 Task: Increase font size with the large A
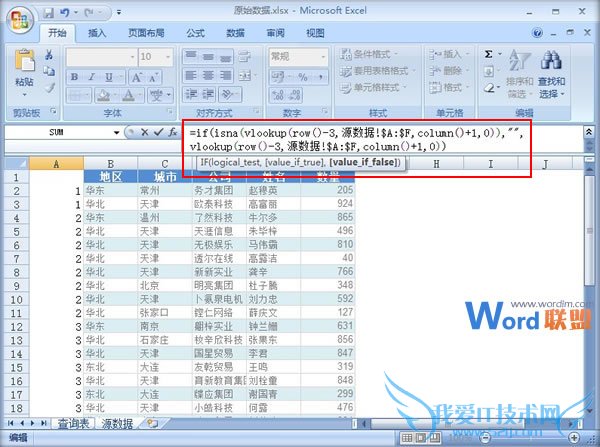tap(136, 78)
